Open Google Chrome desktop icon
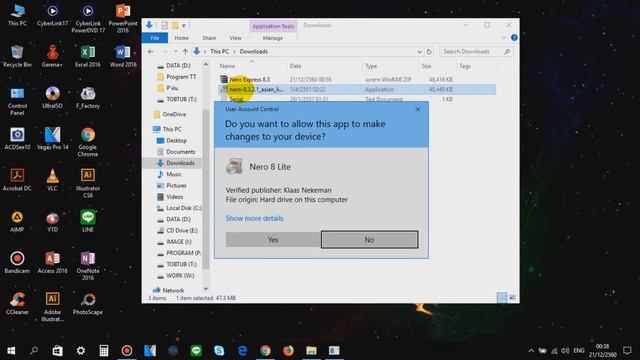The width and height of the screenshot is (640, 360). point(87,142)
